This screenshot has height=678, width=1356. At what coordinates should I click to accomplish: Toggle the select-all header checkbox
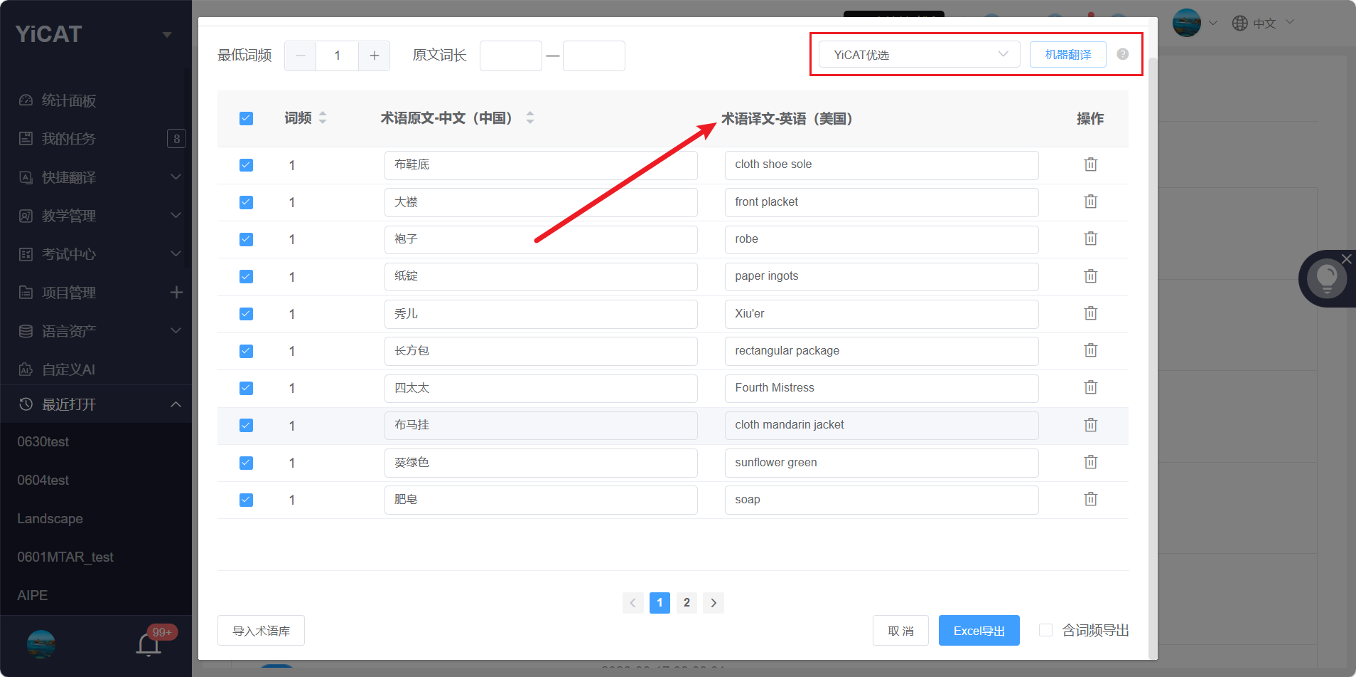[x=246, y=118]
